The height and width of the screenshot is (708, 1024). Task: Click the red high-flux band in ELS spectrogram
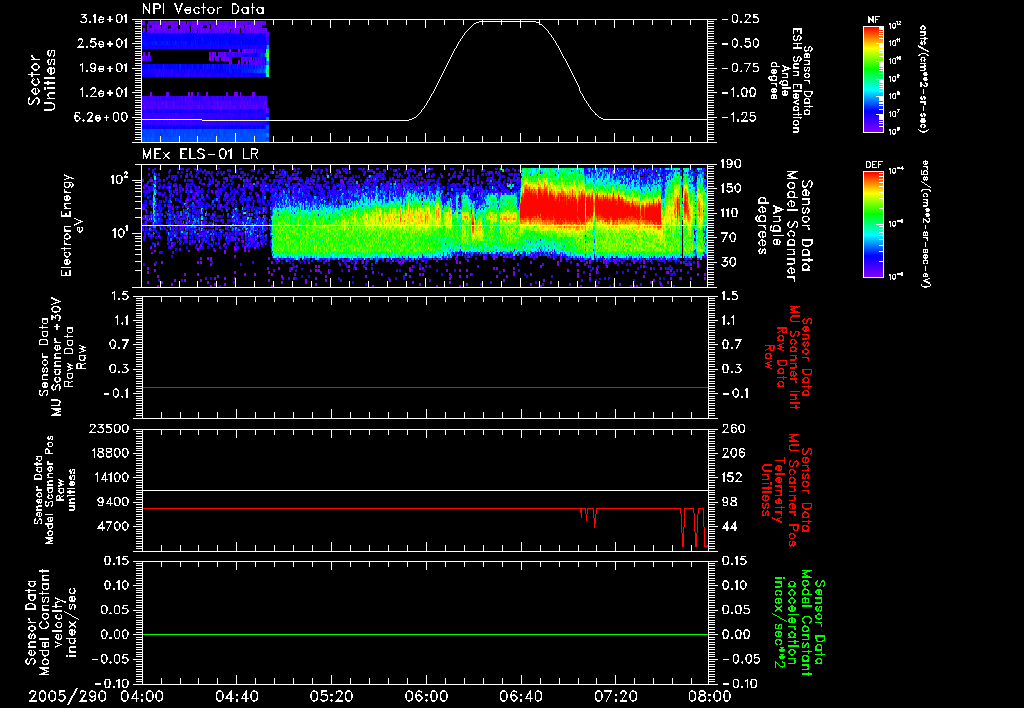(590, 205)
